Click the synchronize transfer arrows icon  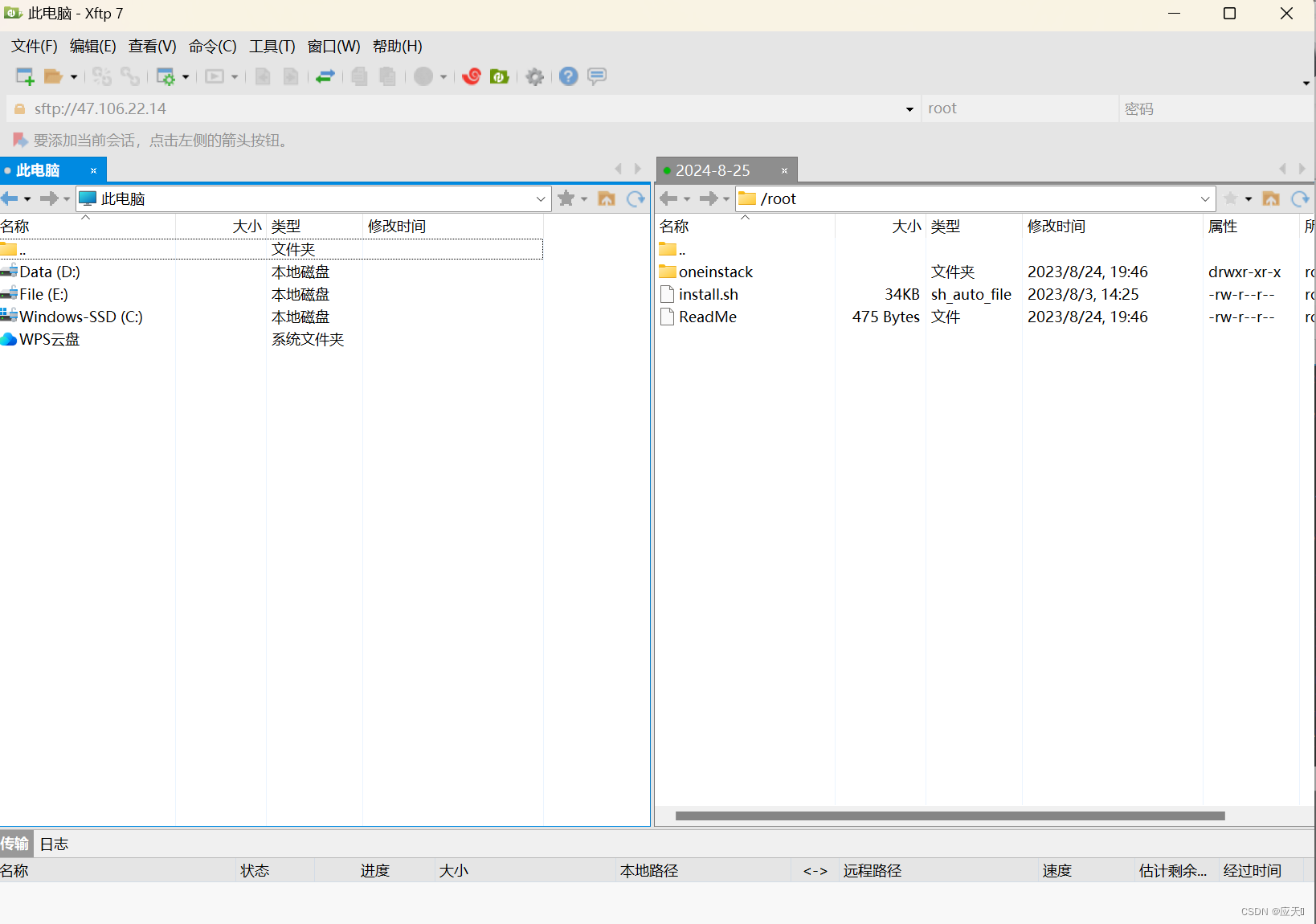(325, 76)
